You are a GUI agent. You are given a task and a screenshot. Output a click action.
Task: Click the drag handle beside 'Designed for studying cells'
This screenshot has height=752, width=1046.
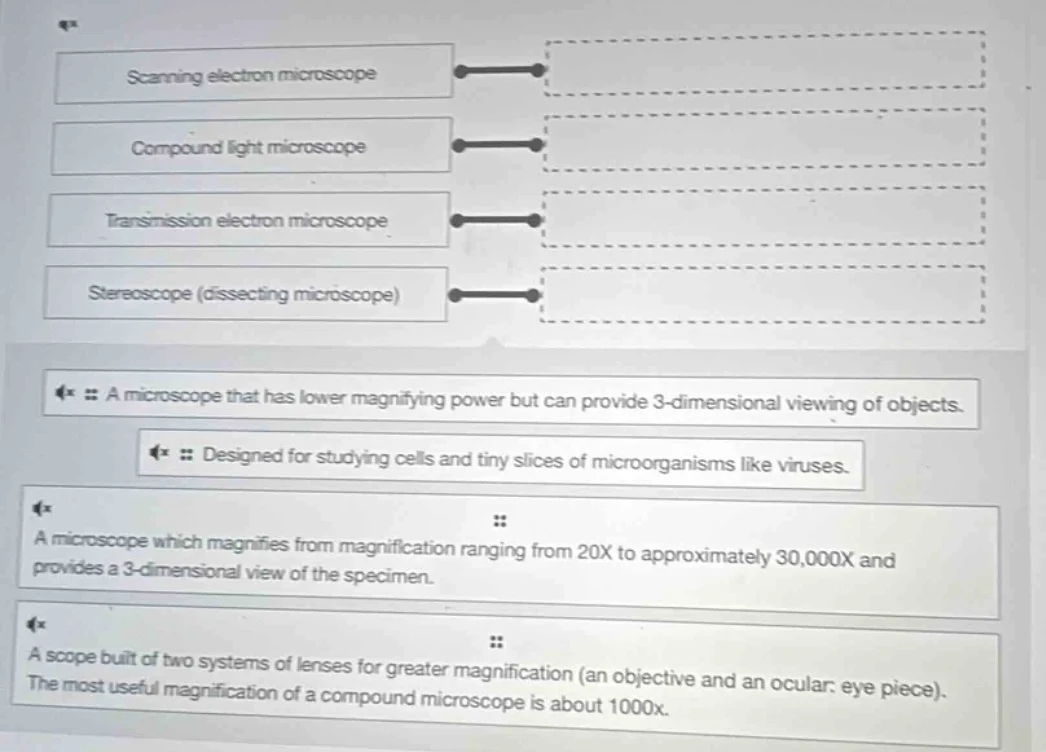[x=186, y=462]
